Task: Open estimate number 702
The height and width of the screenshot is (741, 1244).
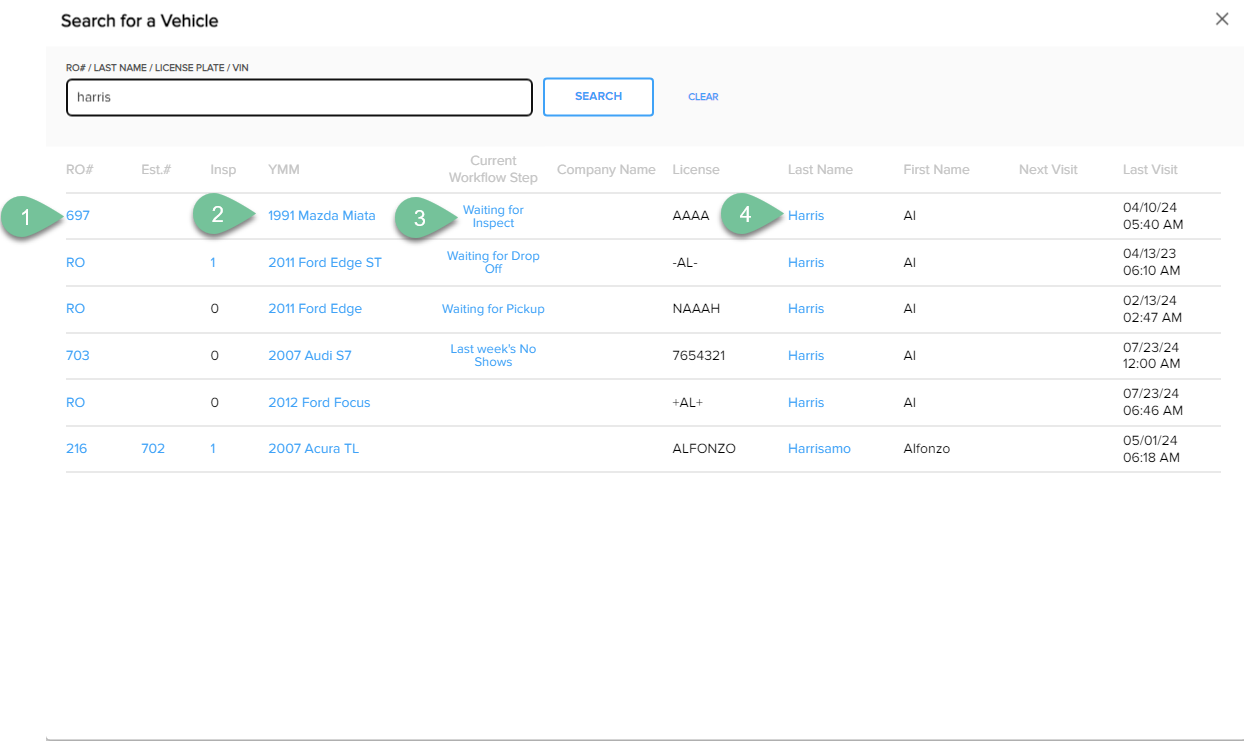Action: click(x=153, y=449)
